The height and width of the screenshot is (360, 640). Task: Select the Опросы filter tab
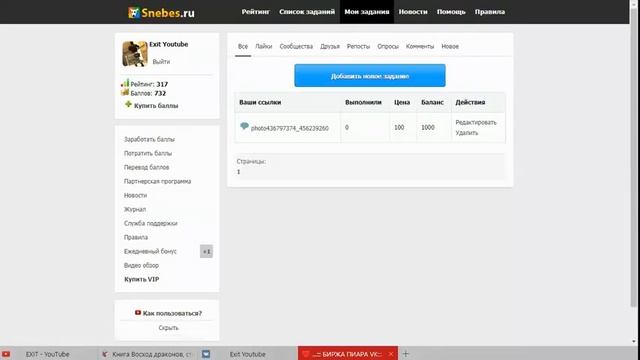coord(388,47)
